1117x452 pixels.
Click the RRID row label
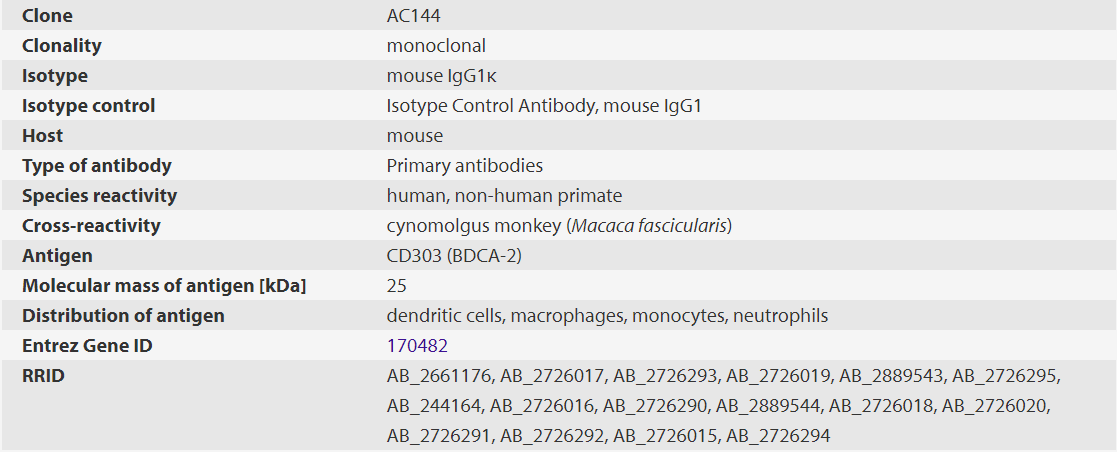[x=44, y=376]
